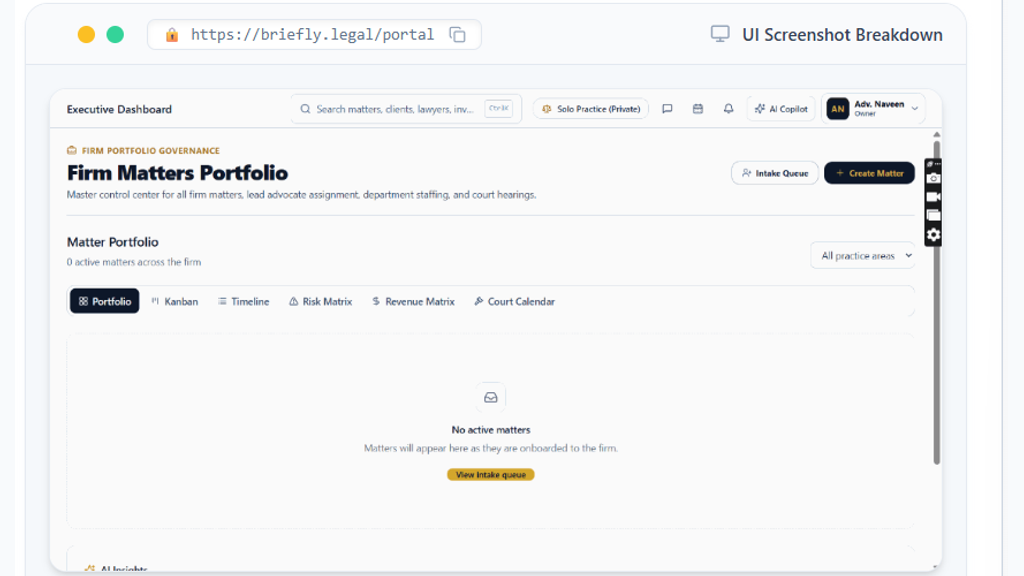The height and width of the screenshot is (576, 1024).
Task: Click '0 active matters across the firm'
Action: [134, 262]
